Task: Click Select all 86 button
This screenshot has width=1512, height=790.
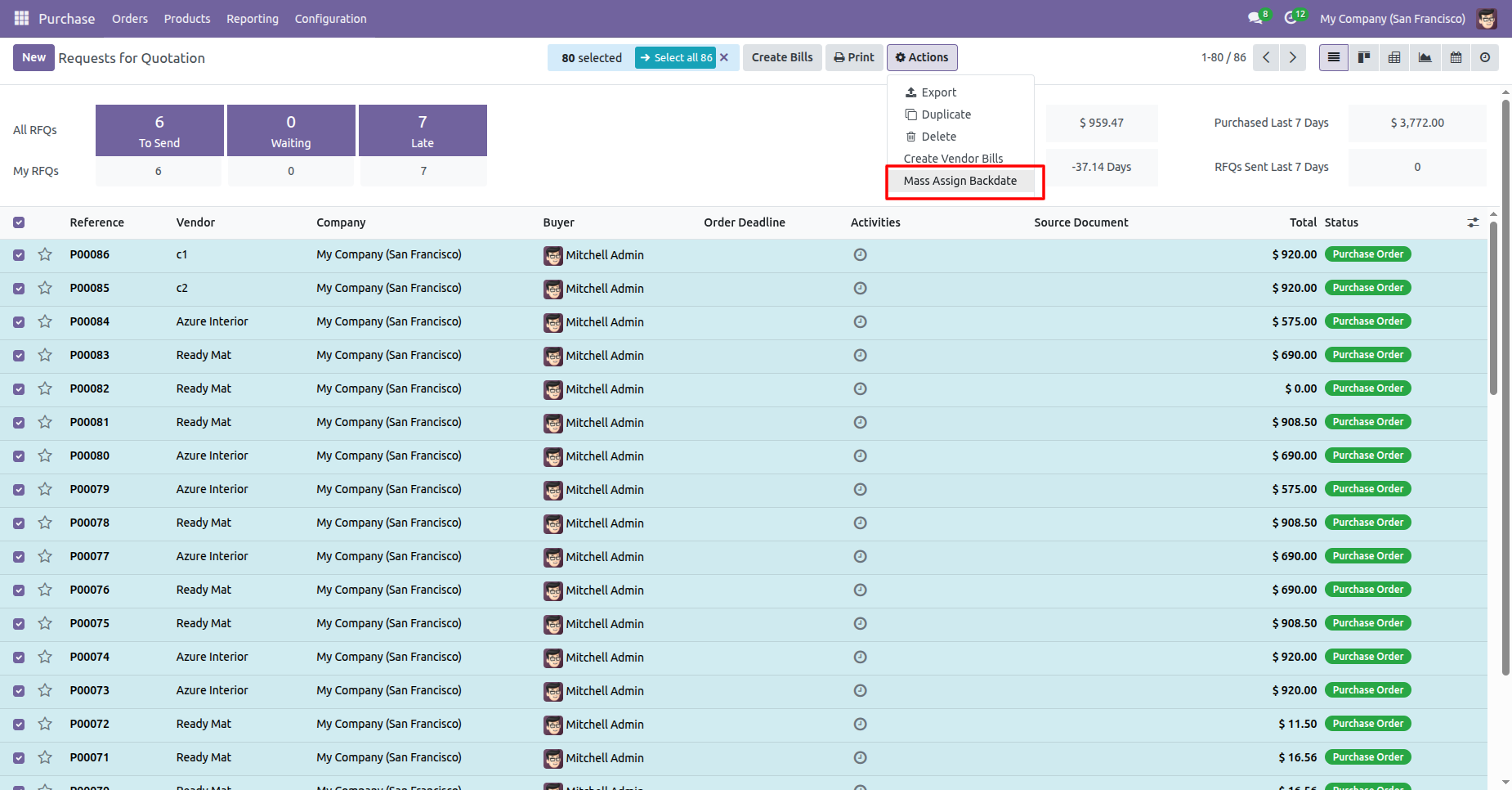Action: pos(676,57)
